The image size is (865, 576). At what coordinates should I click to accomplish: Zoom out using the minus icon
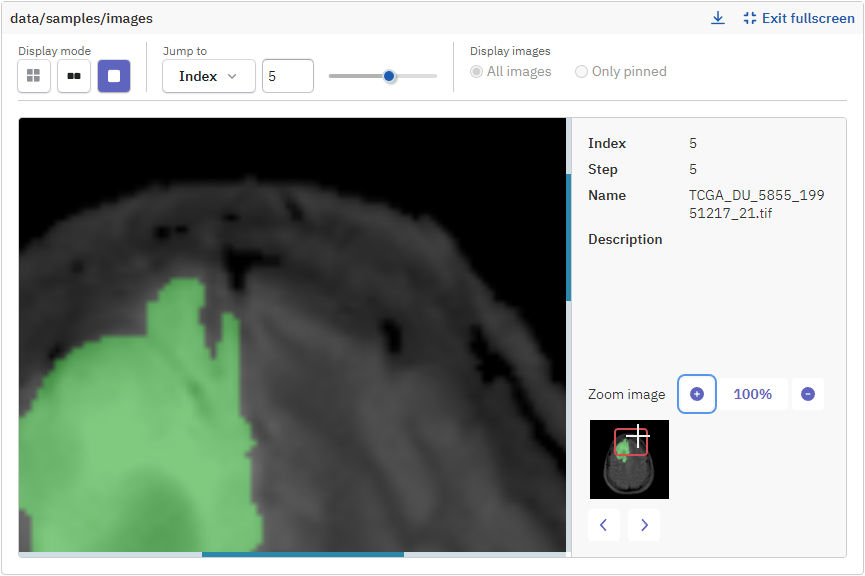pos(808,394)
